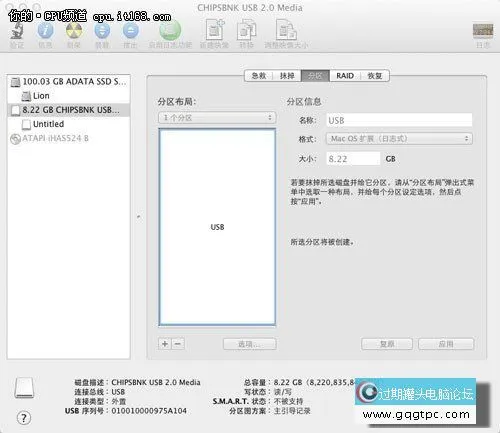Click the disk icon beside 磁盘描述

point(24,388)
